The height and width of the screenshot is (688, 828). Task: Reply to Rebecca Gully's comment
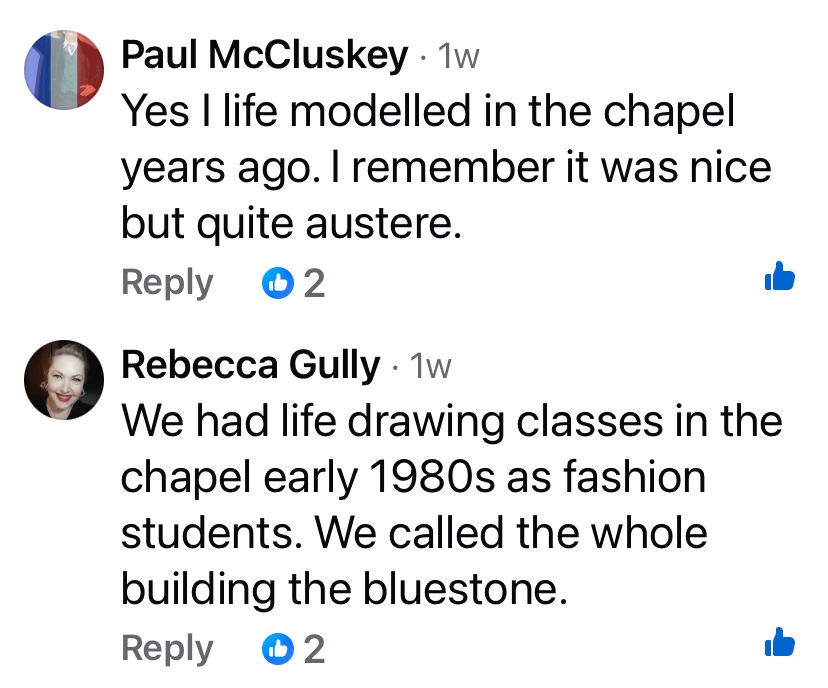pos(167,649)
